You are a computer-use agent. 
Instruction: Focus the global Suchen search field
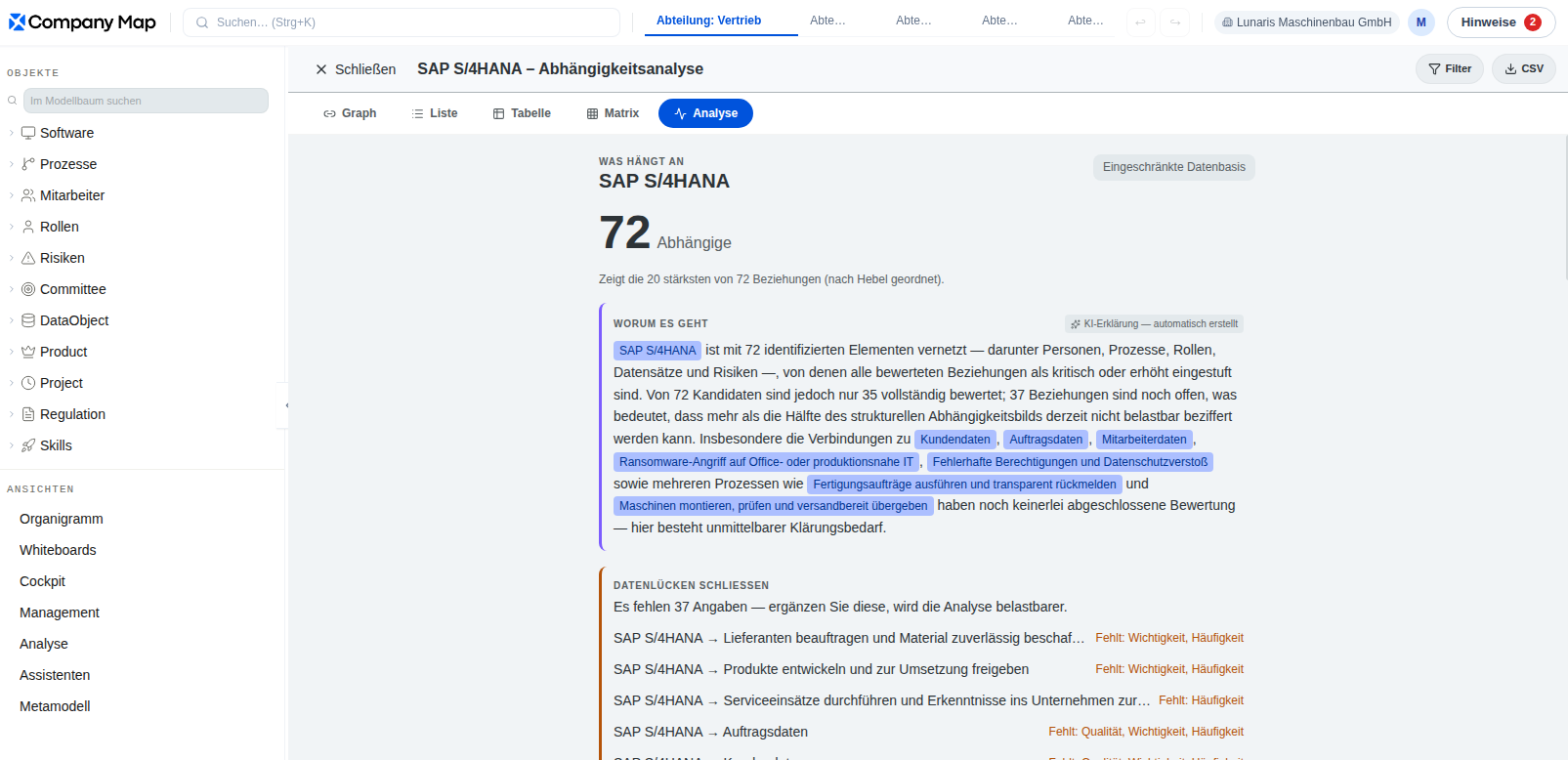pyautogui.click(x=402, y=22)
